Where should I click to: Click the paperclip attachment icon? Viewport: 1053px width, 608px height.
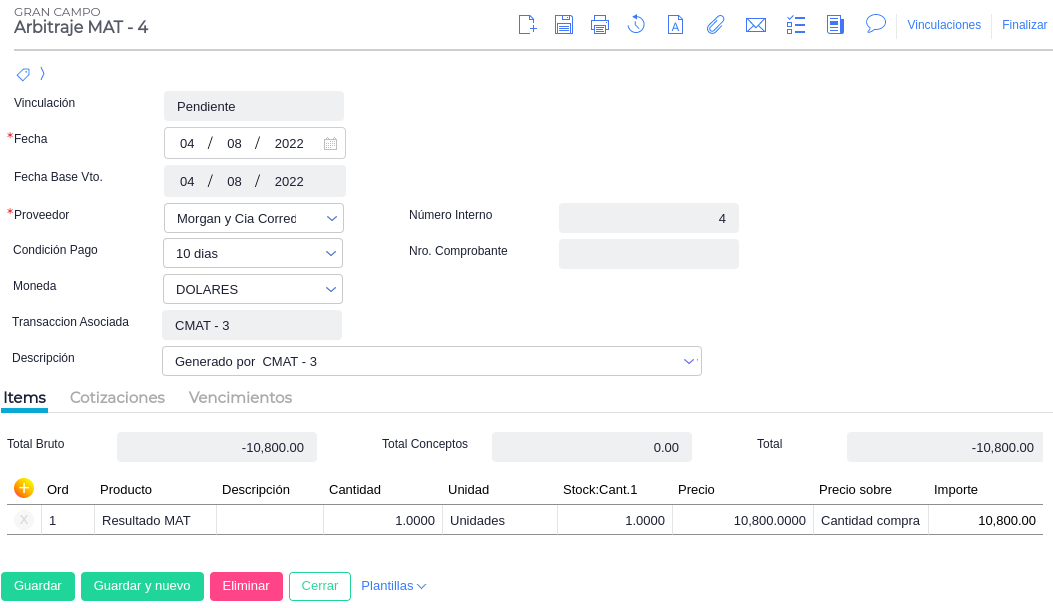pos(715,25)
